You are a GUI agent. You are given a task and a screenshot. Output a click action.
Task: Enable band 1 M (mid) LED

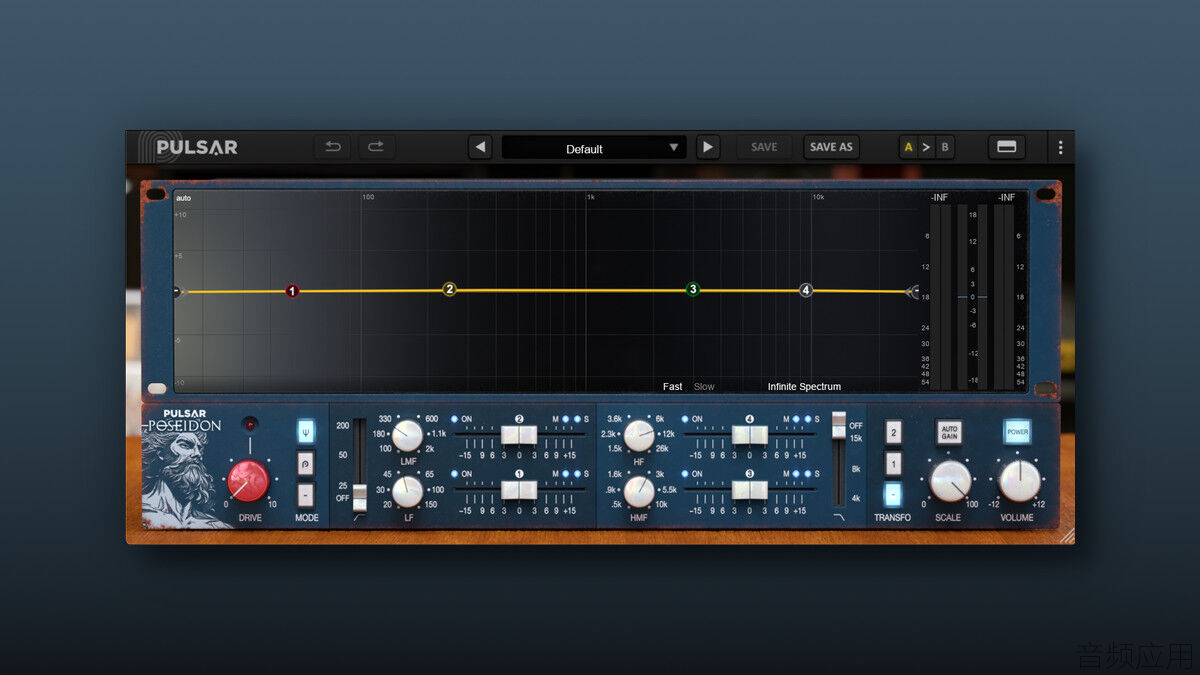pyautogui.click(x=565, y=474)
